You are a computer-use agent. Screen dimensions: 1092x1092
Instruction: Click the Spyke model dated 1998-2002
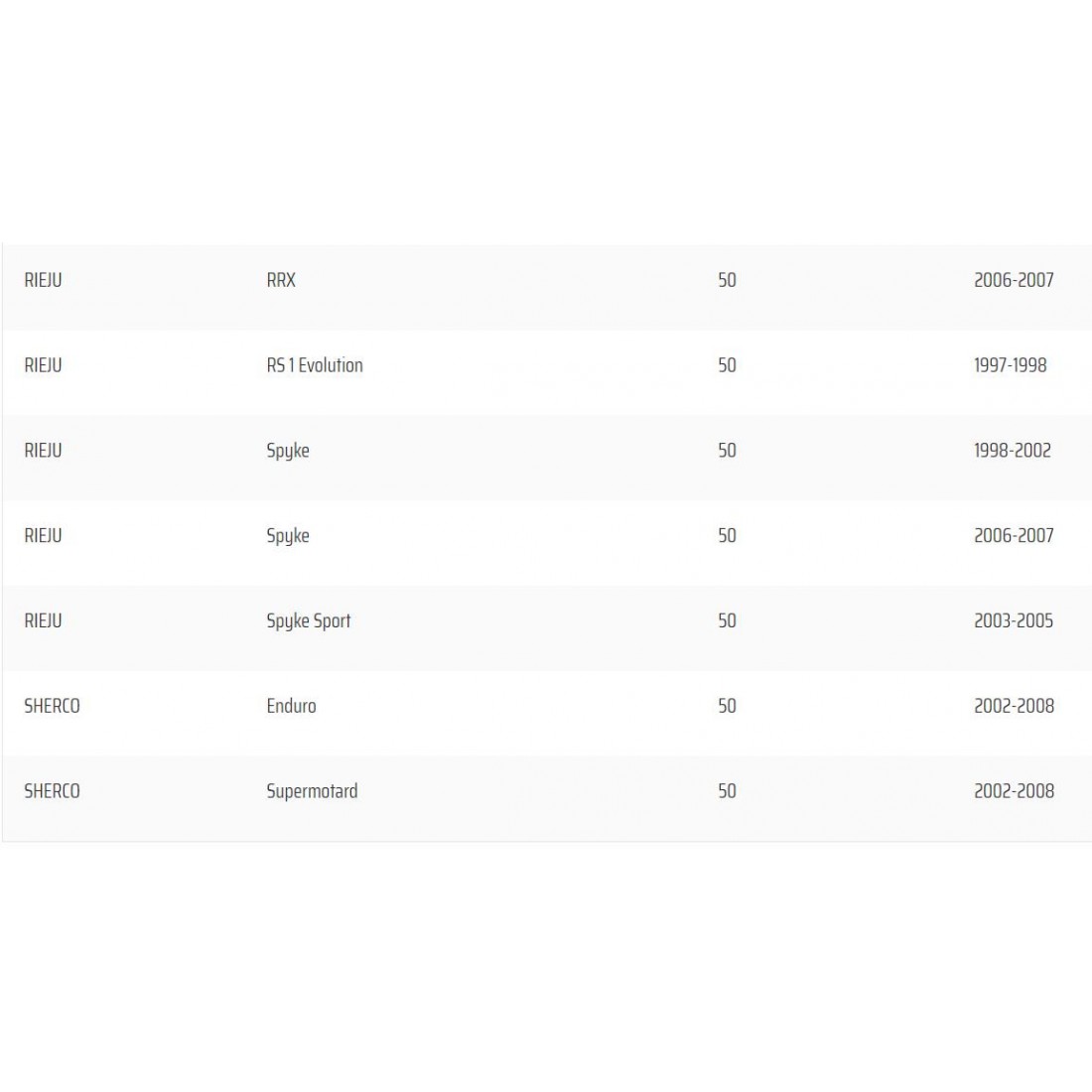288,451
